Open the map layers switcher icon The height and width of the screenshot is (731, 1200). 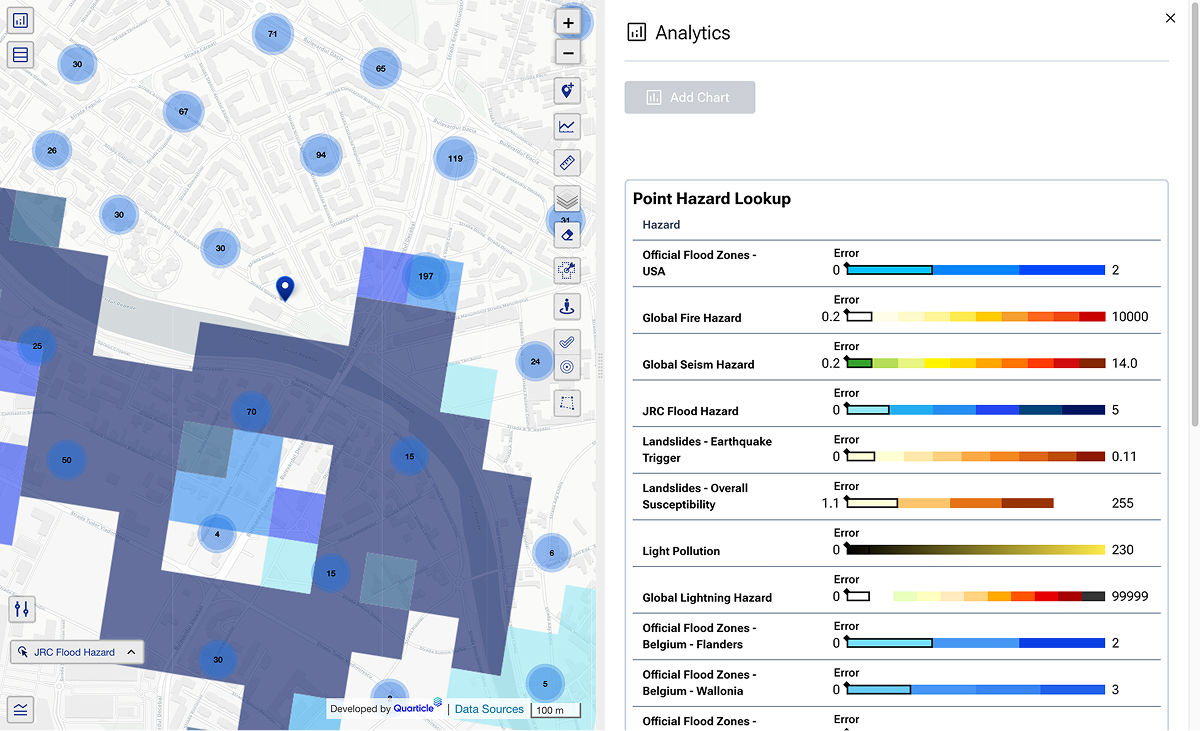tap(567, 198)
